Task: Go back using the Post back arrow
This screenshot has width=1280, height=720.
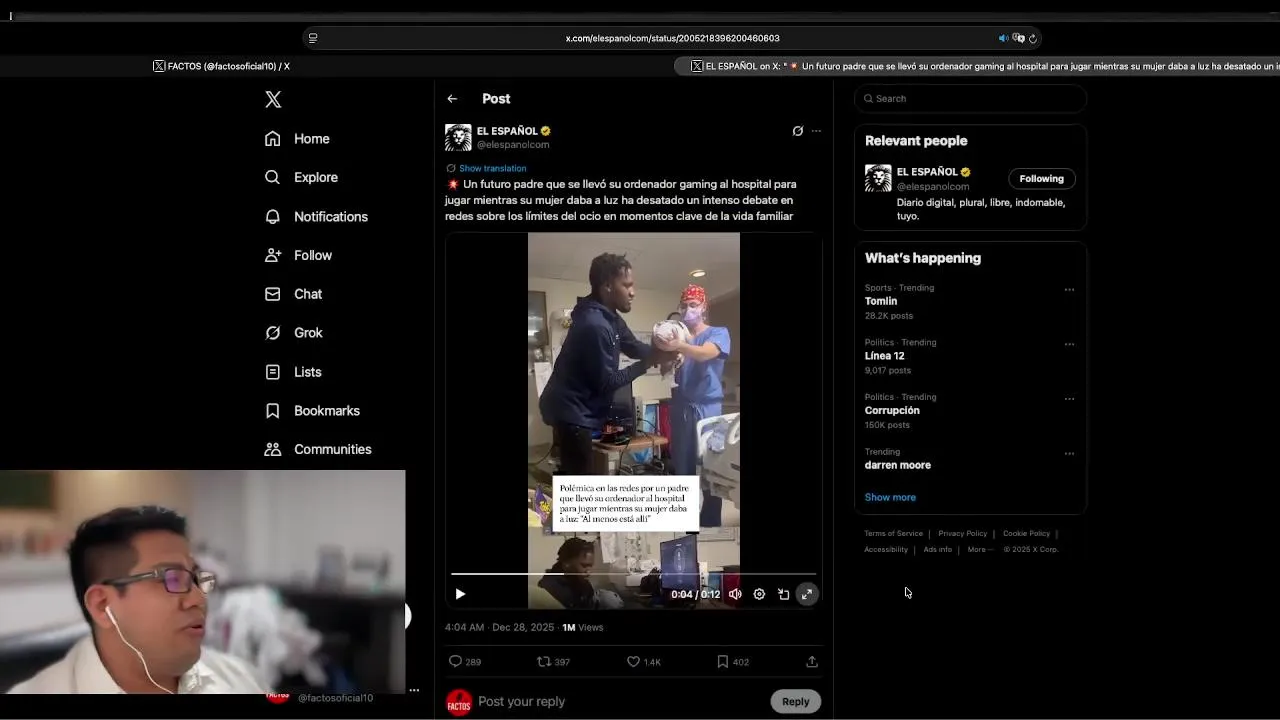Action: click(452, 99)
